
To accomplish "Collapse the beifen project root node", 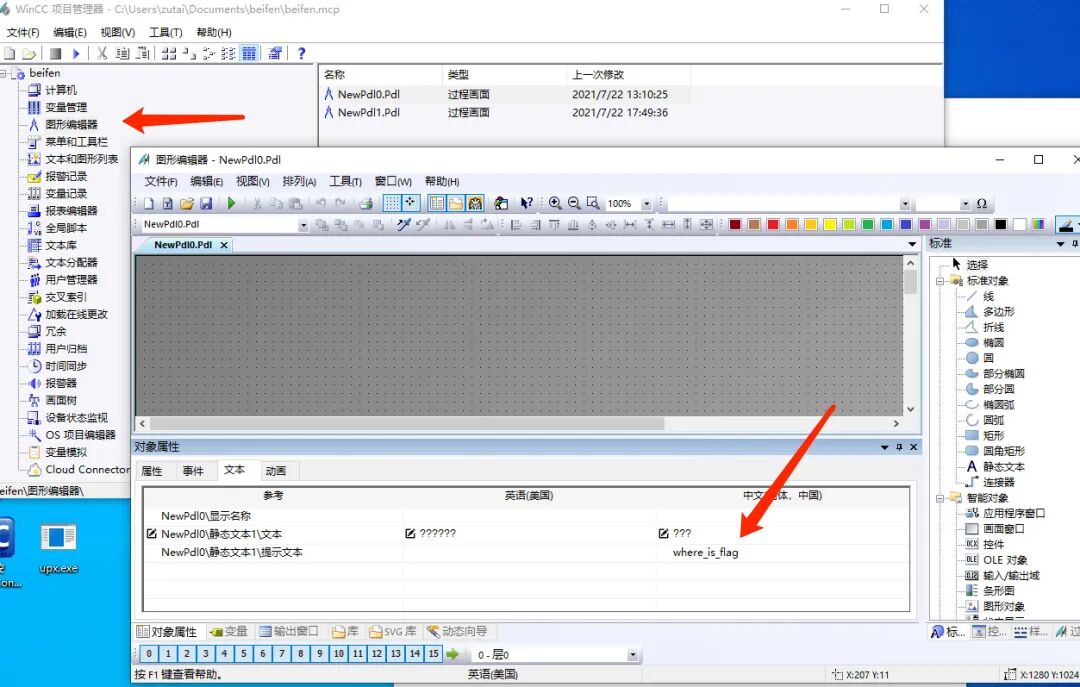I will (x=3, y=73).
